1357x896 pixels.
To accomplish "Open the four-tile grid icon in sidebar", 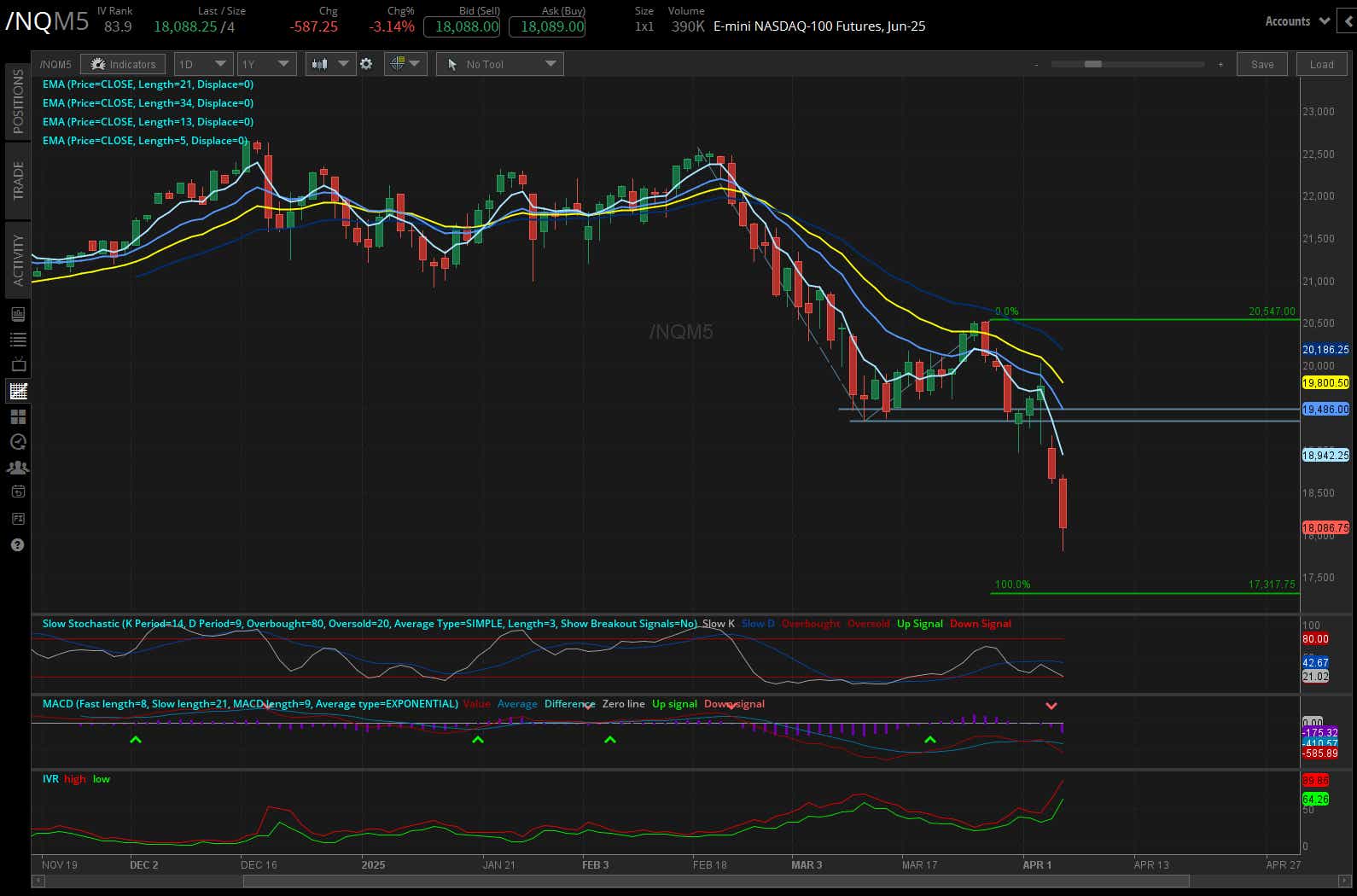I will [x=17, y=416].
